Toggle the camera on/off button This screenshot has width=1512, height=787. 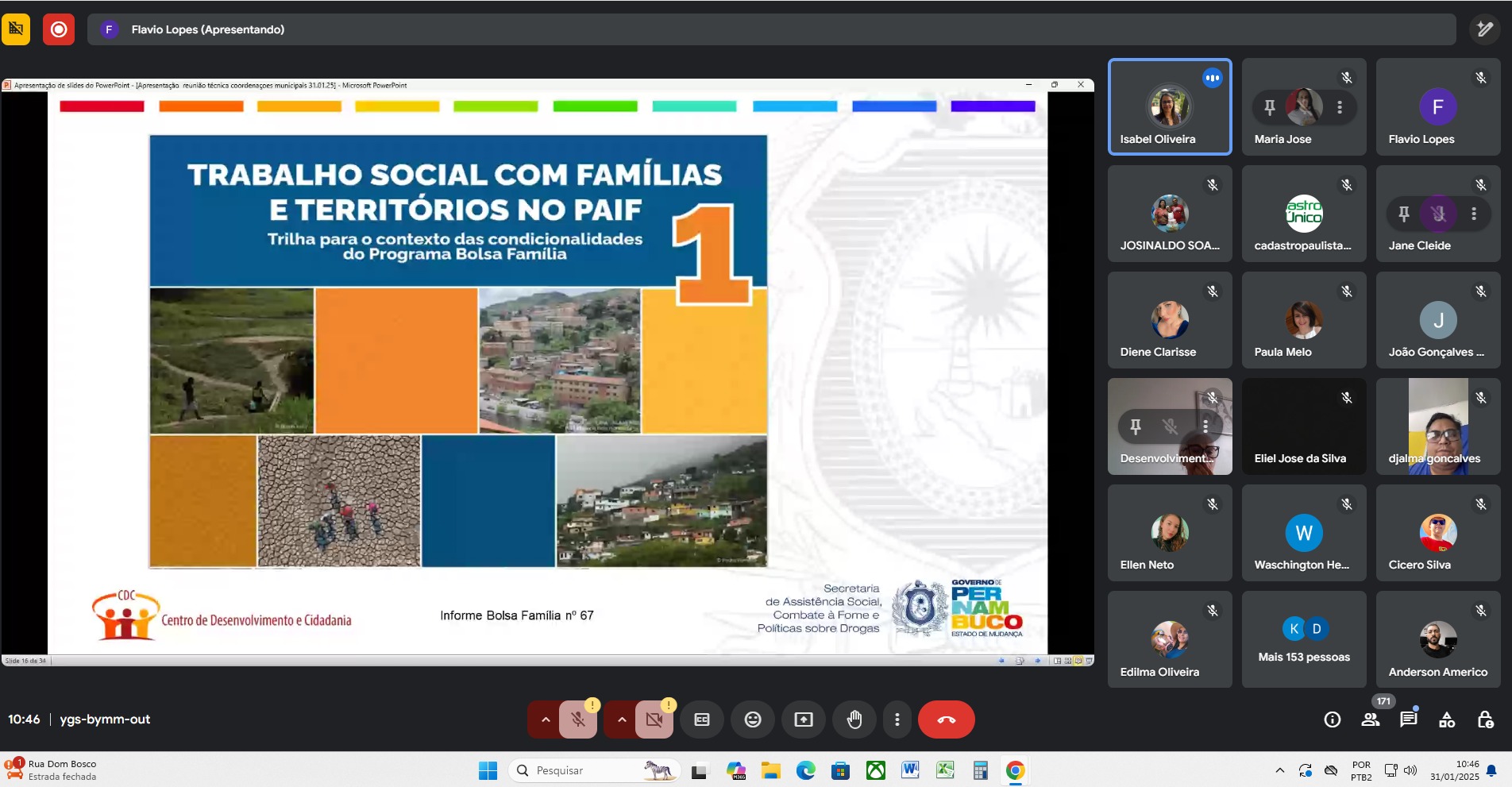pyautogui.click(x=654, y=719)
